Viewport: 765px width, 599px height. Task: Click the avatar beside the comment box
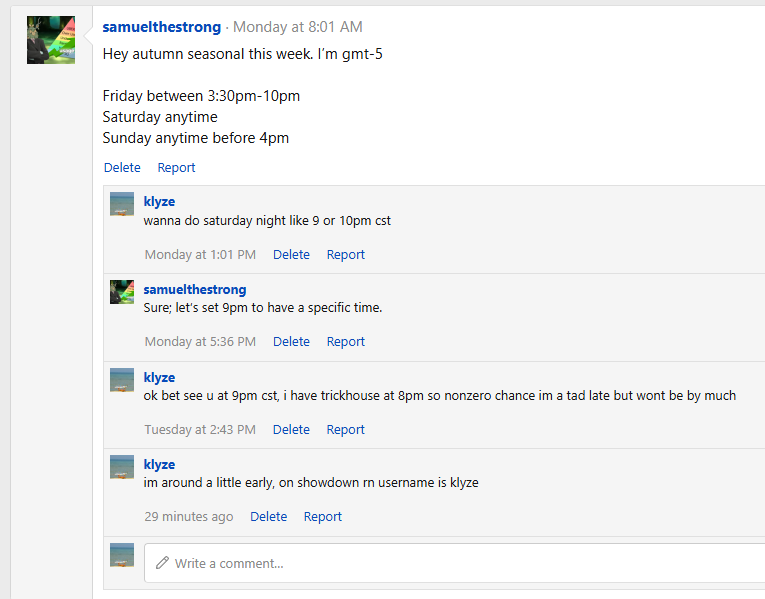(122, 555)
